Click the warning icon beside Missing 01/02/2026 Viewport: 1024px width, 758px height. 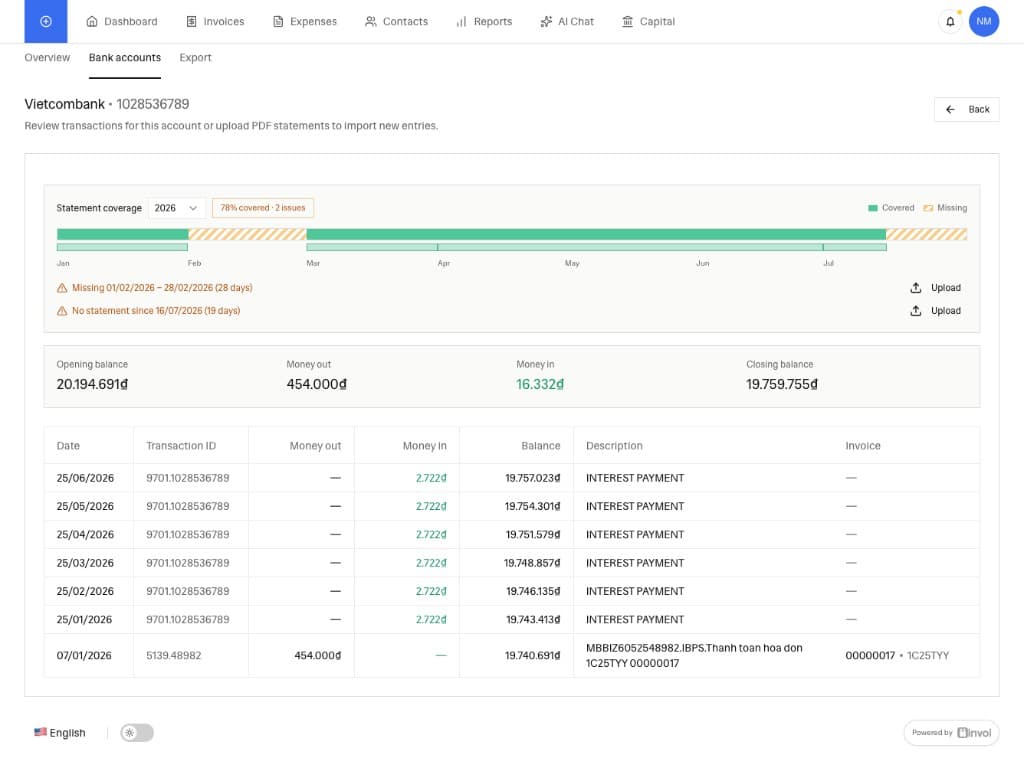click(x=62, y=288)
